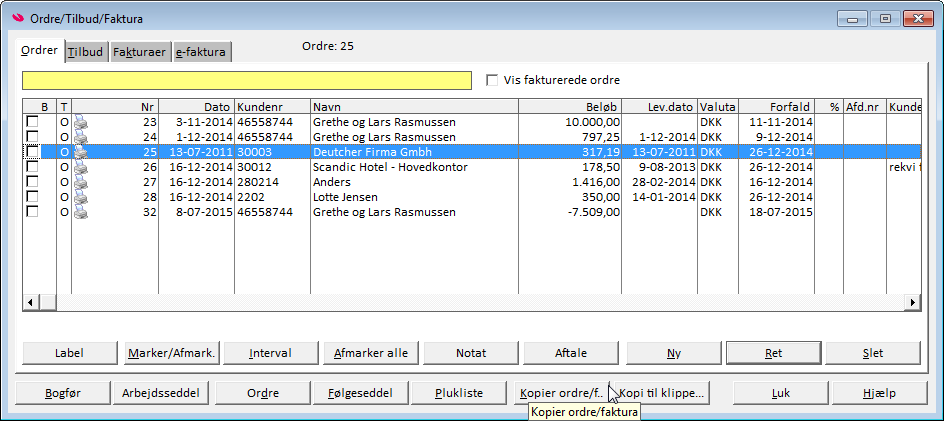The width and height of the screenshot is (944, 421).
Task: Open Hjælp
Action: pos(879,394)
